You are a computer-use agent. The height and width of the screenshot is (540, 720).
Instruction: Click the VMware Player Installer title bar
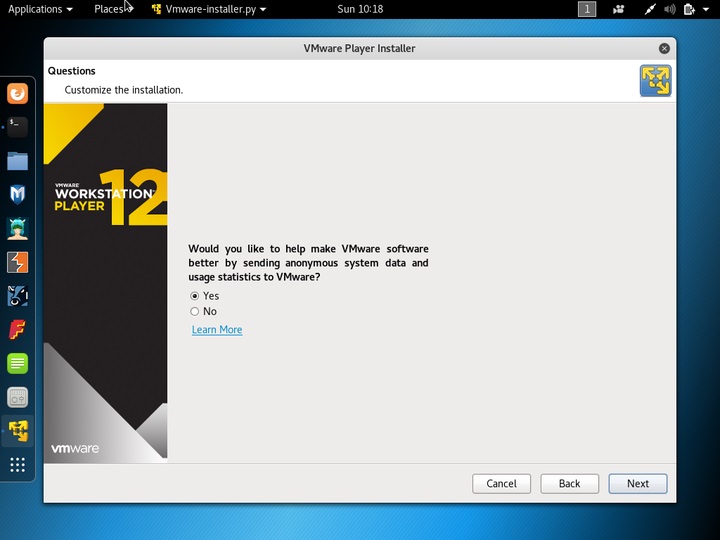pos(360,49)
